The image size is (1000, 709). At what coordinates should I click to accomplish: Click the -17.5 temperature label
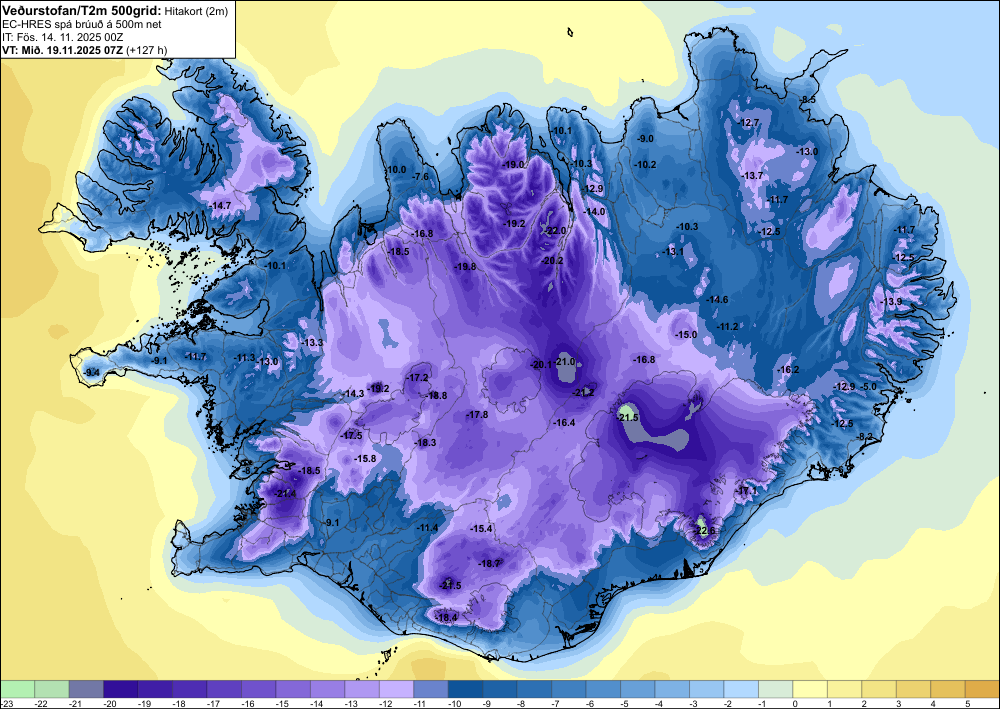[x=351, y=436]
